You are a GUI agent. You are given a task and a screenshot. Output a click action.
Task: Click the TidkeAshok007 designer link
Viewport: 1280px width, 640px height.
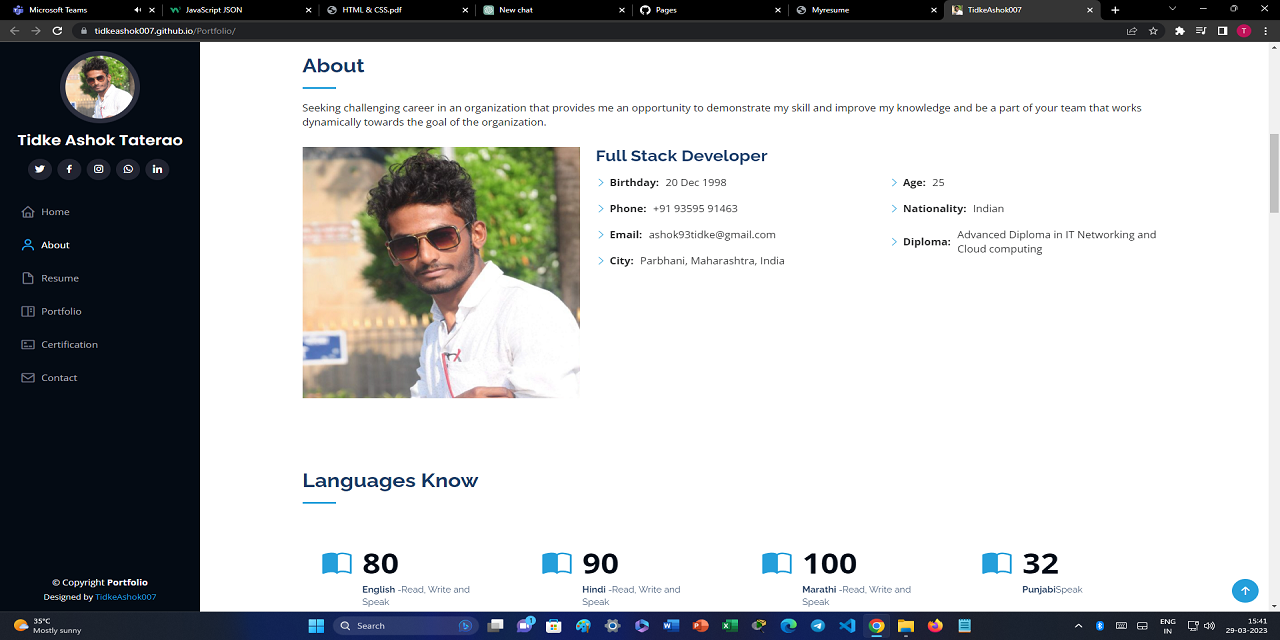click(x=127, y=597)
